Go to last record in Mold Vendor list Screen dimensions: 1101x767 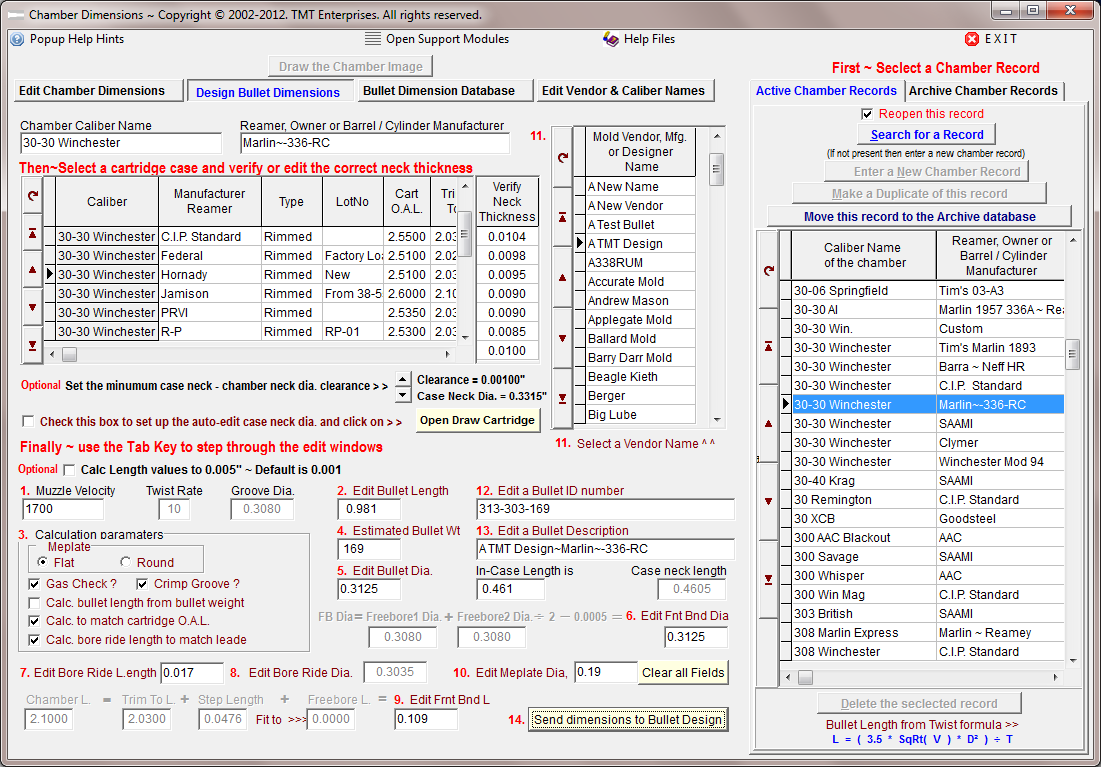pos(562,397)
